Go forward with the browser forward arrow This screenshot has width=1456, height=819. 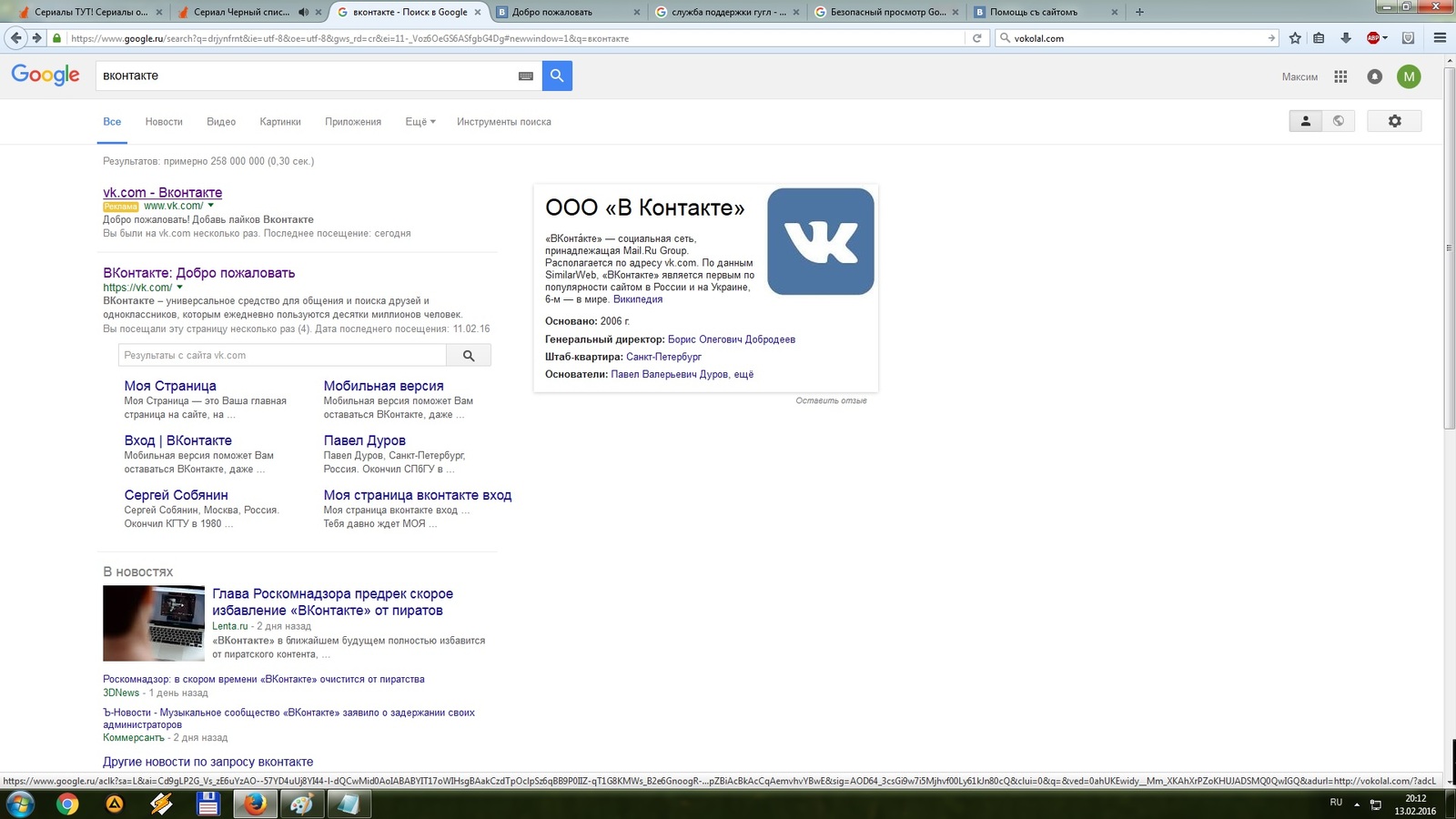point(36,38)
